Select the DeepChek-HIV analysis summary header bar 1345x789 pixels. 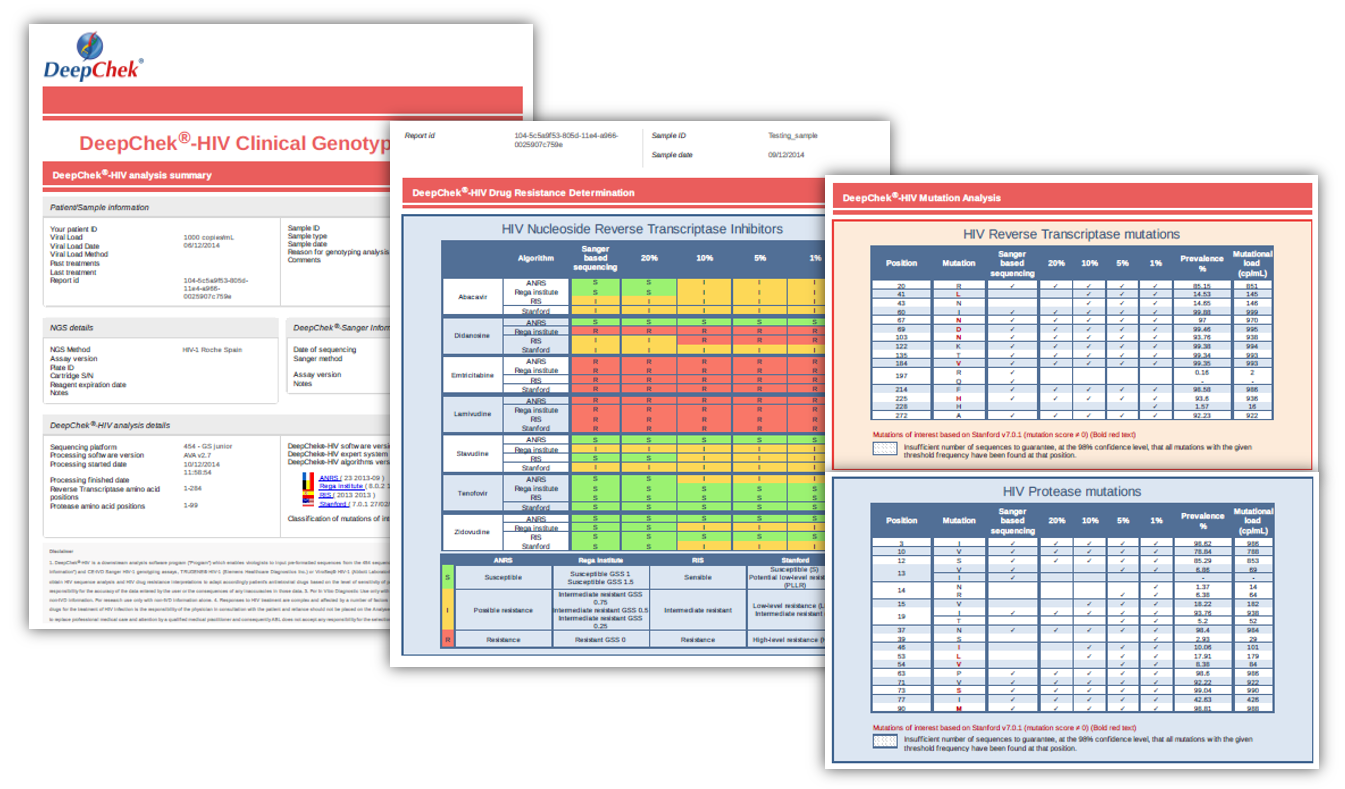(x=216, y=175)
